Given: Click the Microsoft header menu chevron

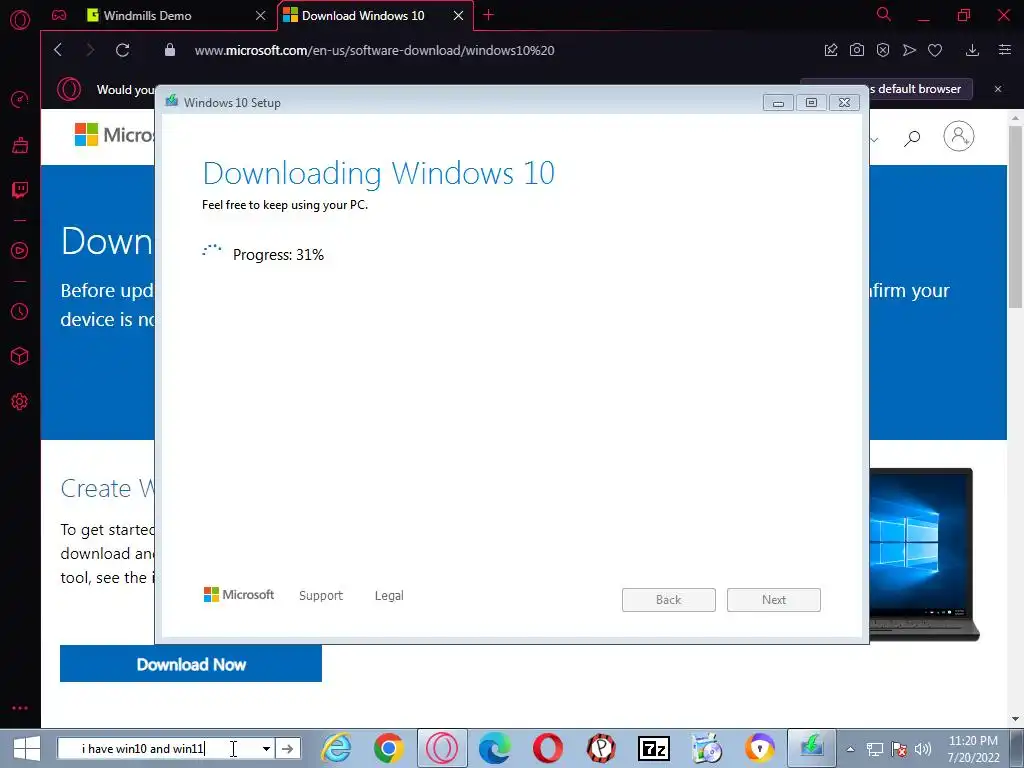Looking at the screenshot, I should click(874, 139).
